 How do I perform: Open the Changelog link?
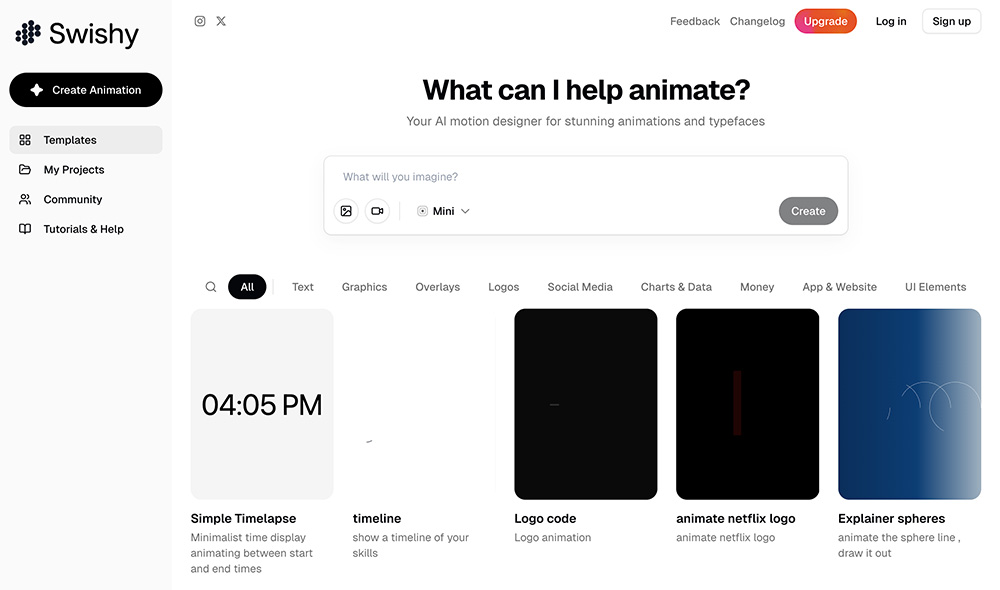click(757, 21)
